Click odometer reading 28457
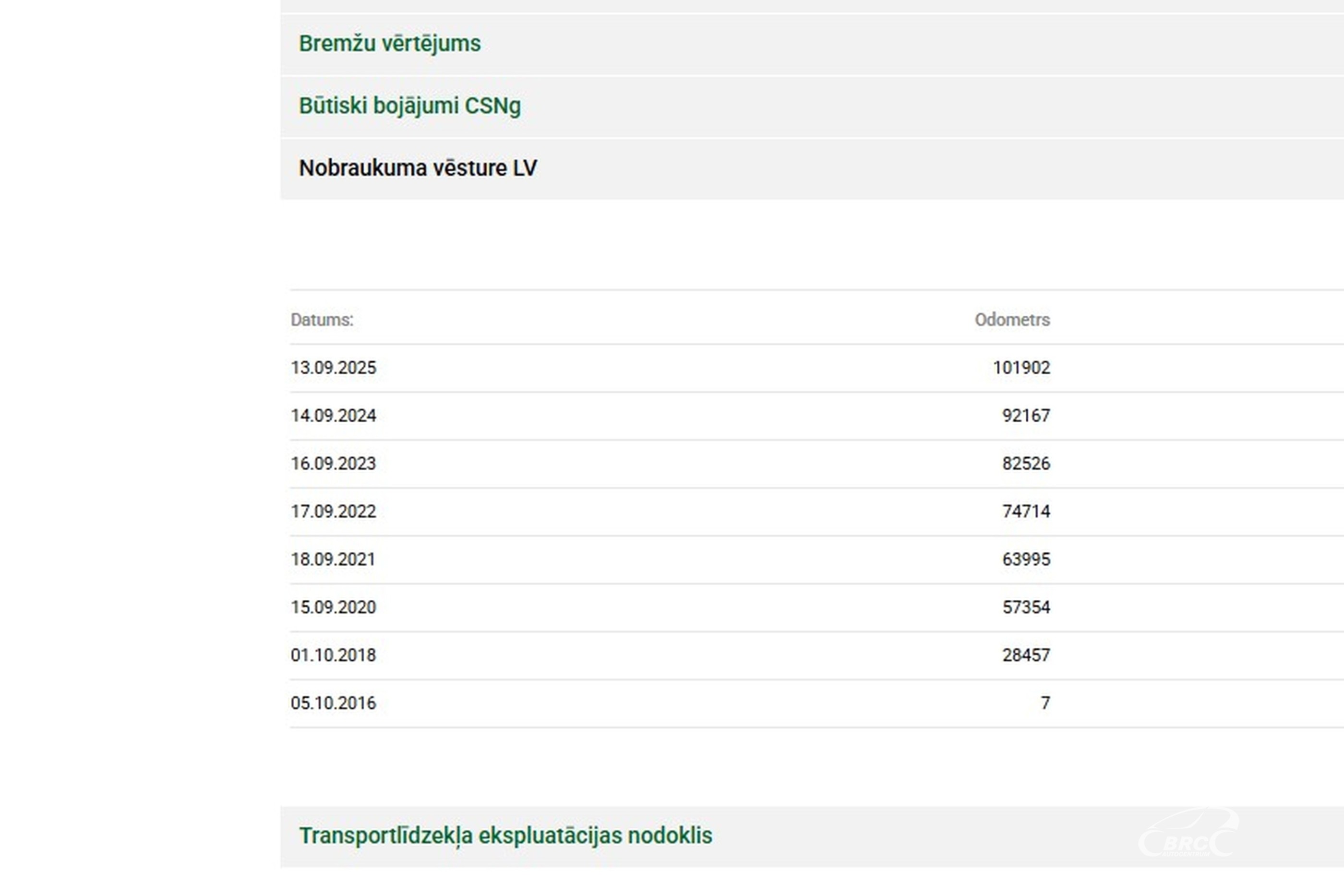This screenshot has height=896, width=1344. [1026, 656]
